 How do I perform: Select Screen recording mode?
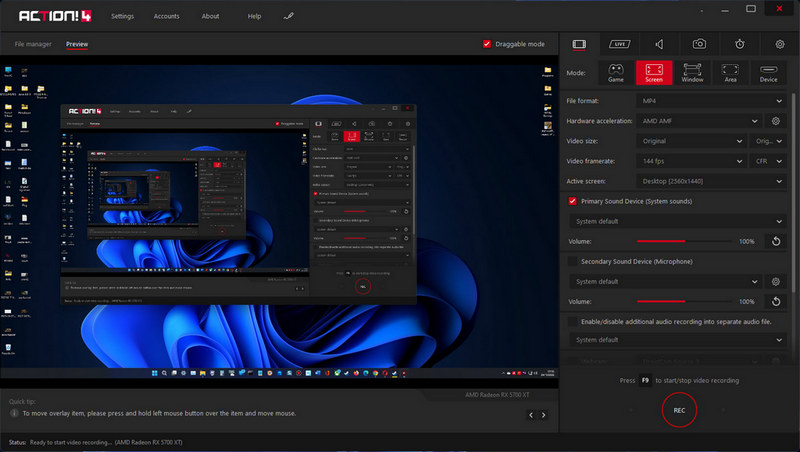tap(654, 73)
